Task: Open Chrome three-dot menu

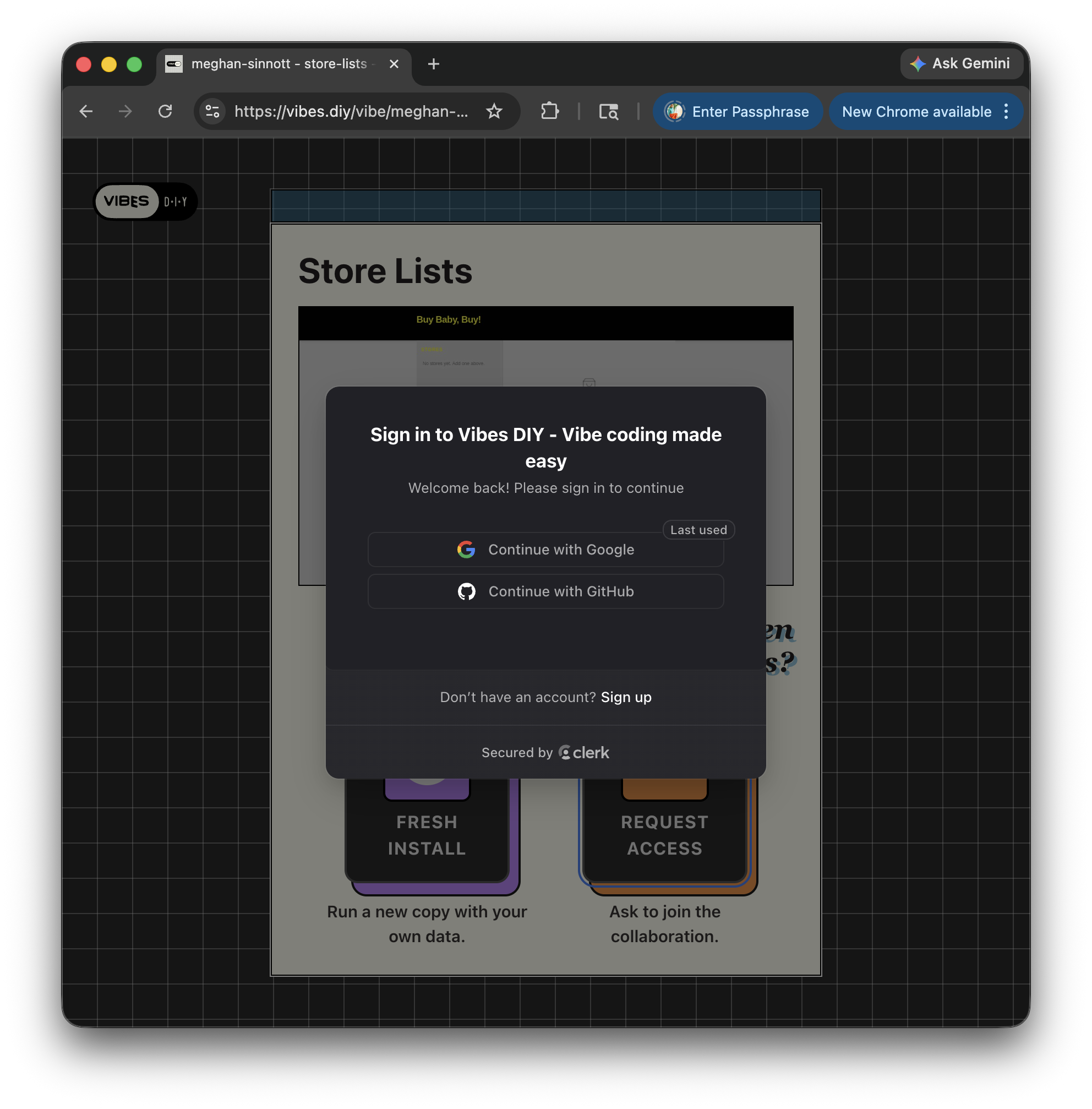Action: coord(1006,111)
